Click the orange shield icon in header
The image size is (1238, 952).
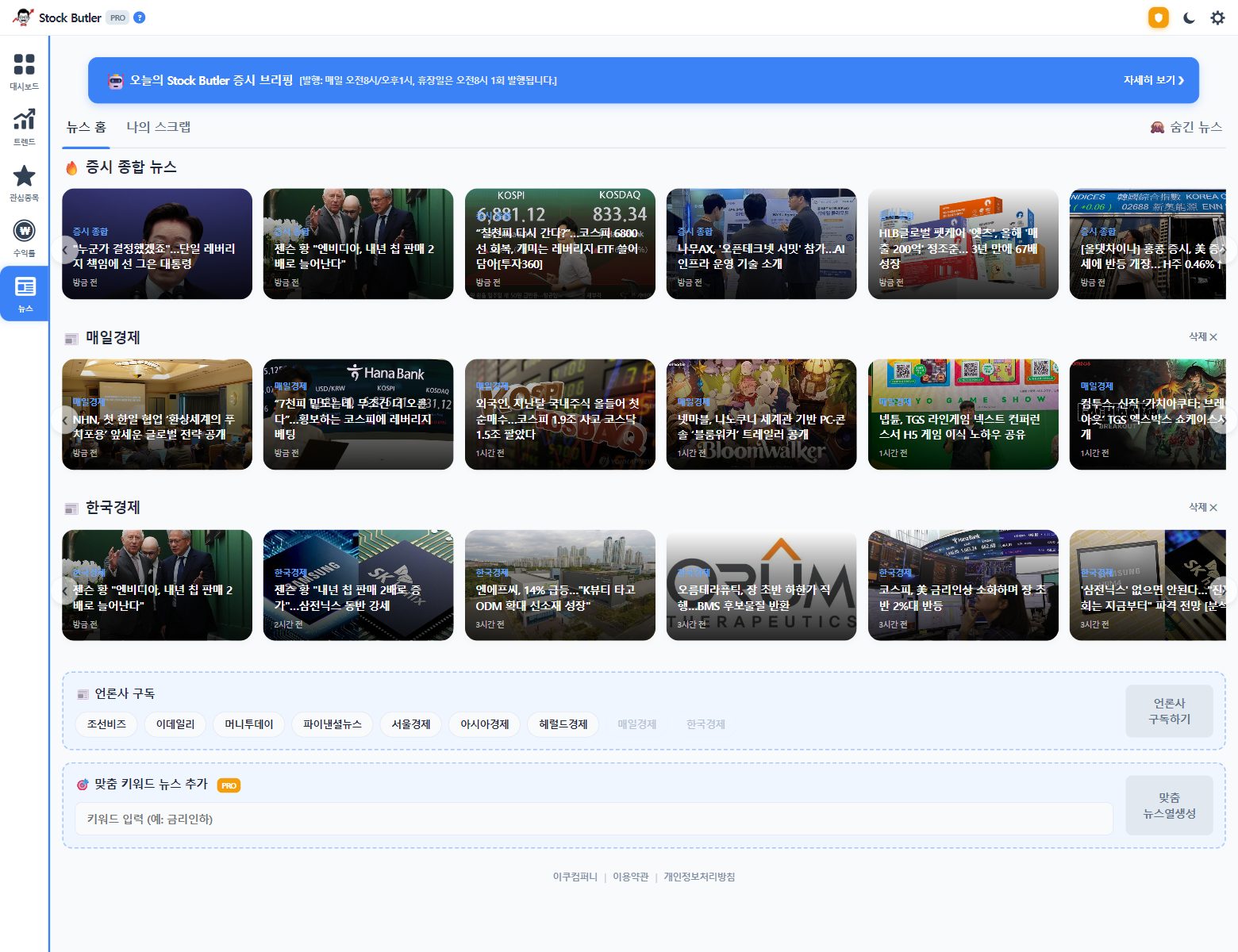pyautogui.click(x=1159, y=17)
